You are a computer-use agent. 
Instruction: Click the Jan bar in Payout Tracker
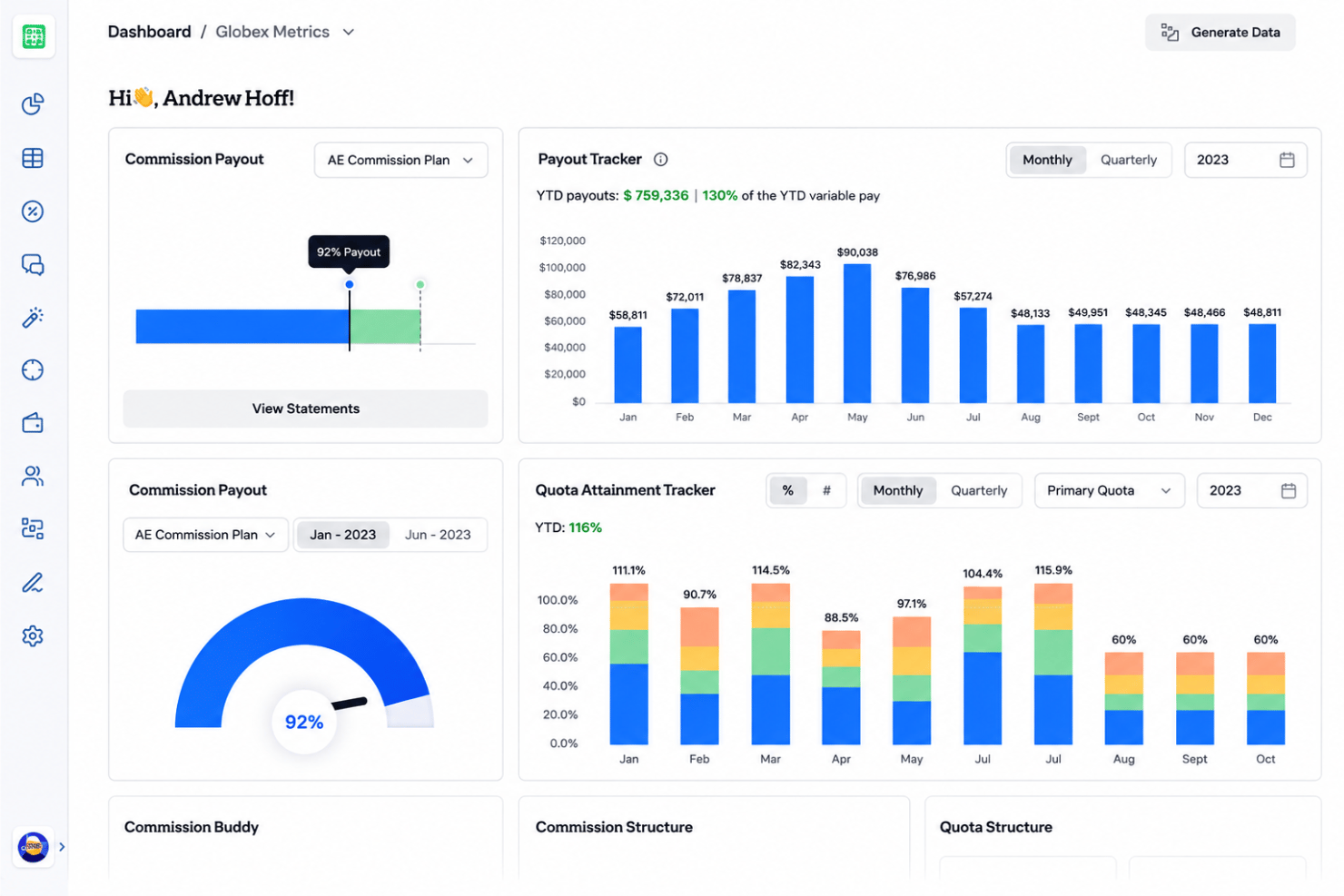(628, 365)
